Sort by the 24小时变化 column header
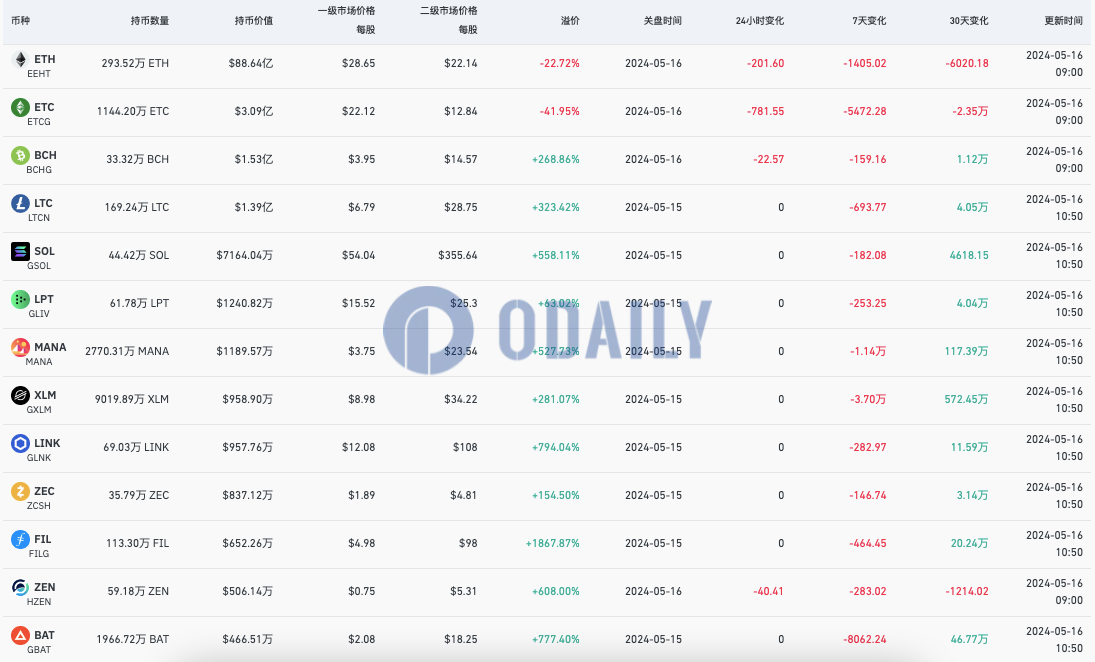Image resolution: width=1095 pixels, height=662 pixels. [760, 20]
